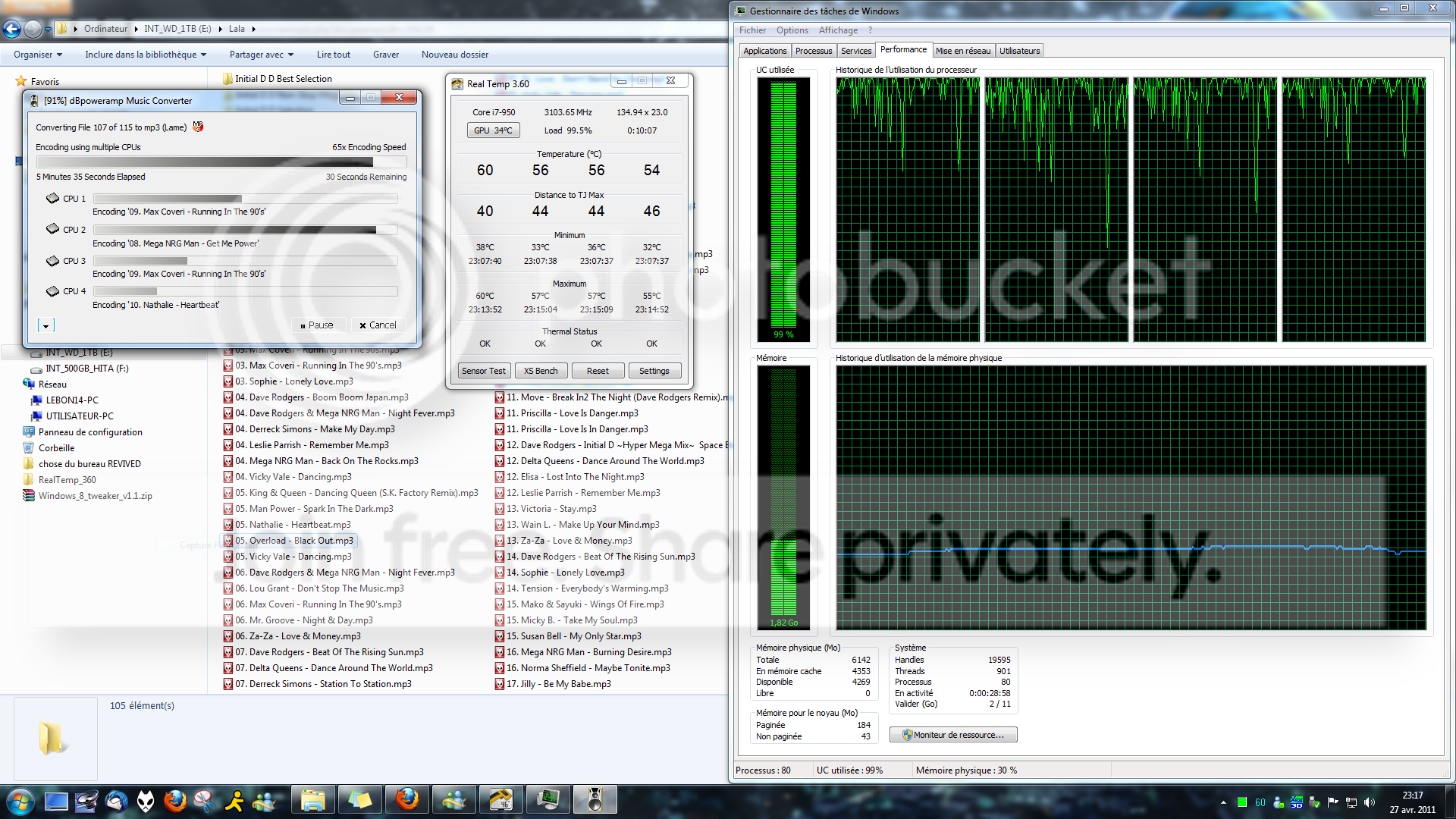The width and height of the screenshot is (1456, 819).
Task: Launch foobar2000 from the quick launch
Action: (x=146, y=801)
